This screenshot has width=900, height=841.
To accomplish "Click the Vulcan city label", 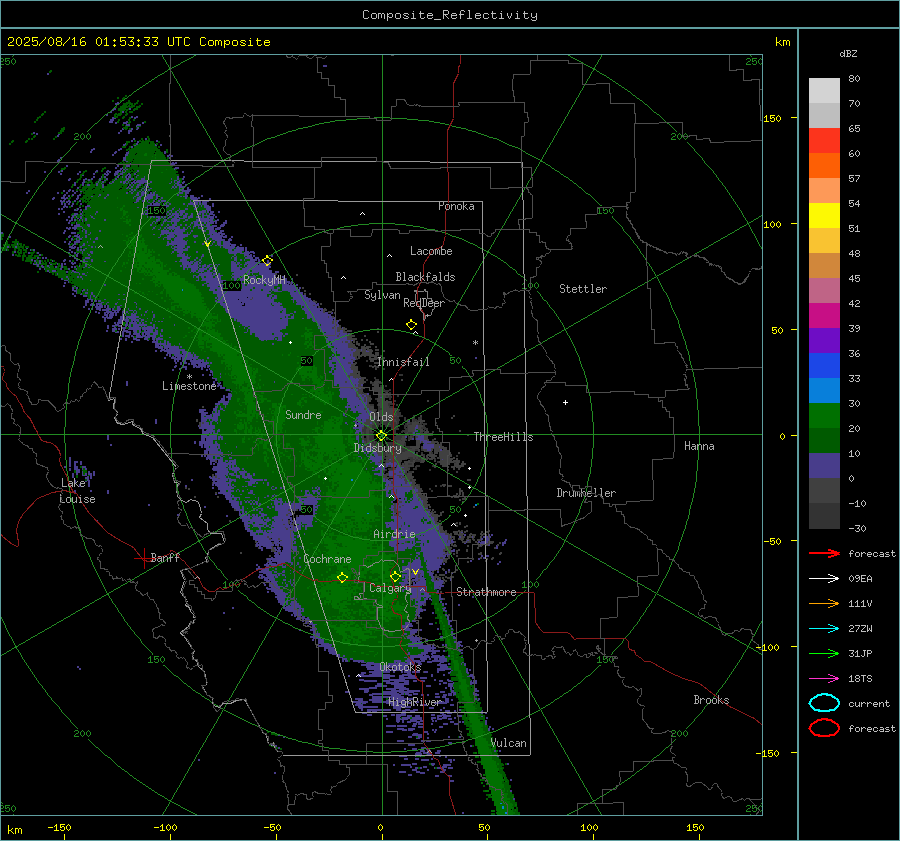I will pos(509,743).
